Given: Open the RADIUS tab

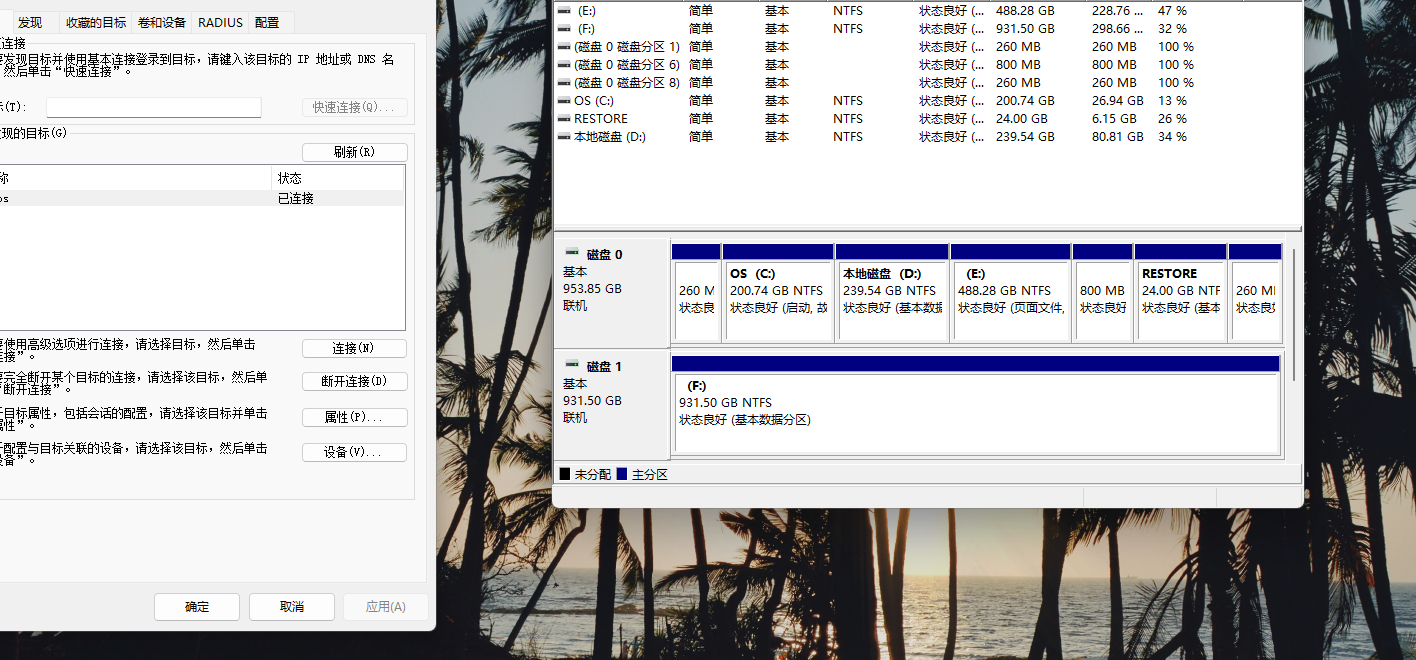Looking at the screenshot, I should click(x=220, y=22).
